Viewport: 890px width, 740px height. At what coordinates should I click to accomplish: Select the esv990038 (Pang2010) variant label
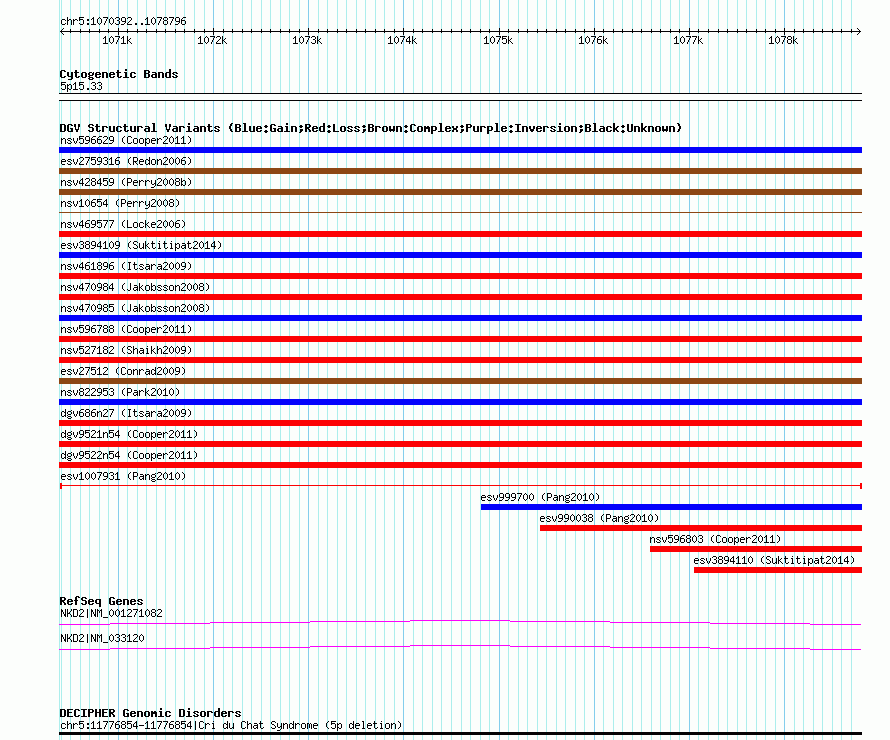click(x=599, y=518)
